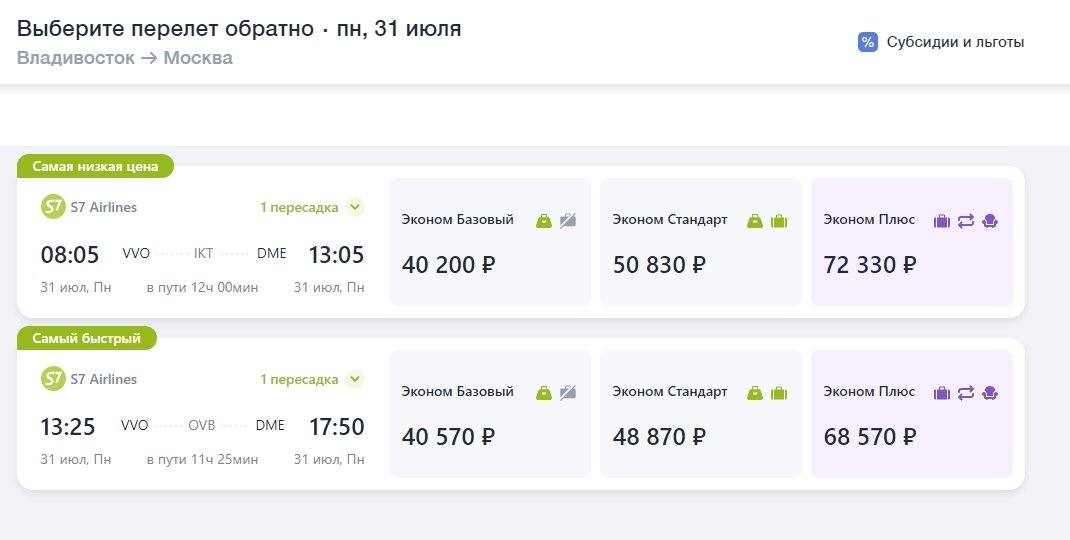The width and height of the screenshot is (1070, 540).
Task: Open the Субсидии и льготы link
Action: [955, 42]
